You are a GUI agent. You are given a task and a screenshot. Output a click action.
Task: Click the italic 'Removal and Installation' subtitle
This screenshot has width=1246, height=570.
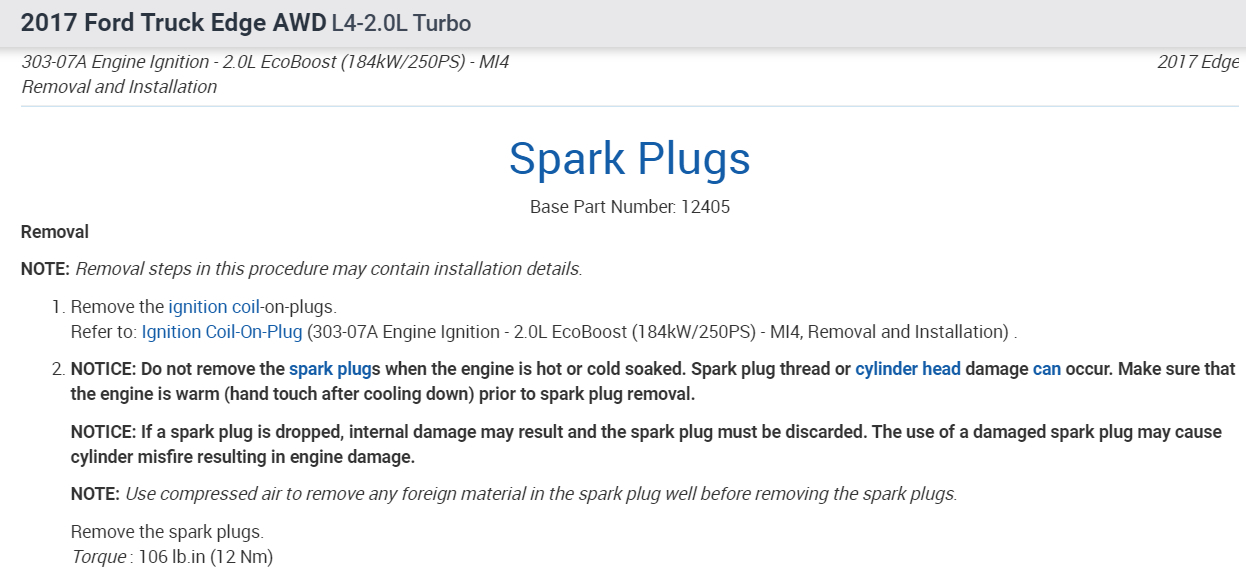point(119,87)
